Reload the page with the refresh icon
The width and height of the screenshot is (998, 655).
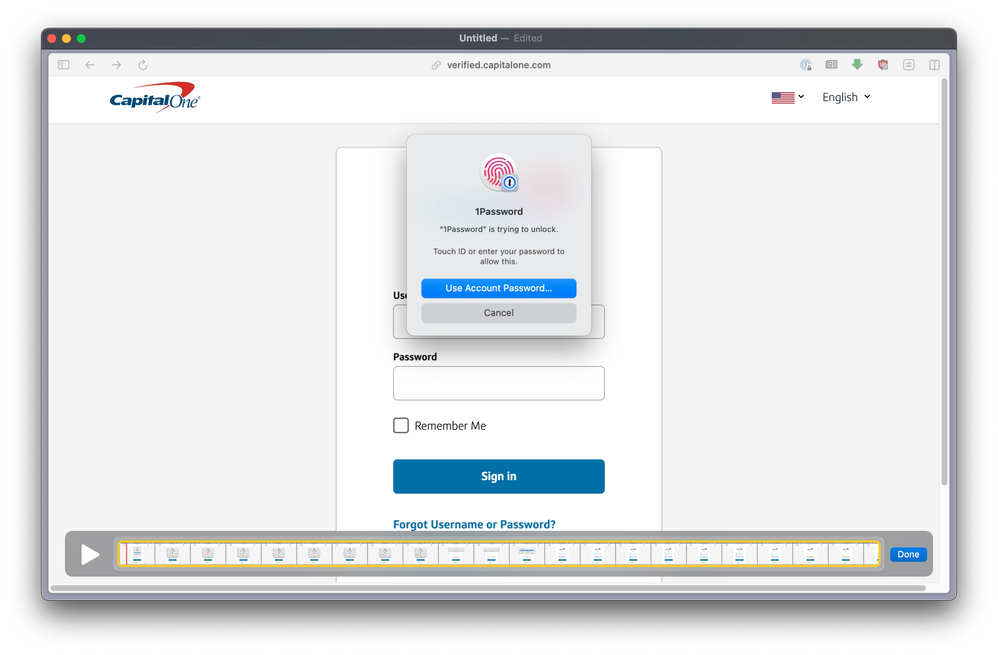point(143,65)
